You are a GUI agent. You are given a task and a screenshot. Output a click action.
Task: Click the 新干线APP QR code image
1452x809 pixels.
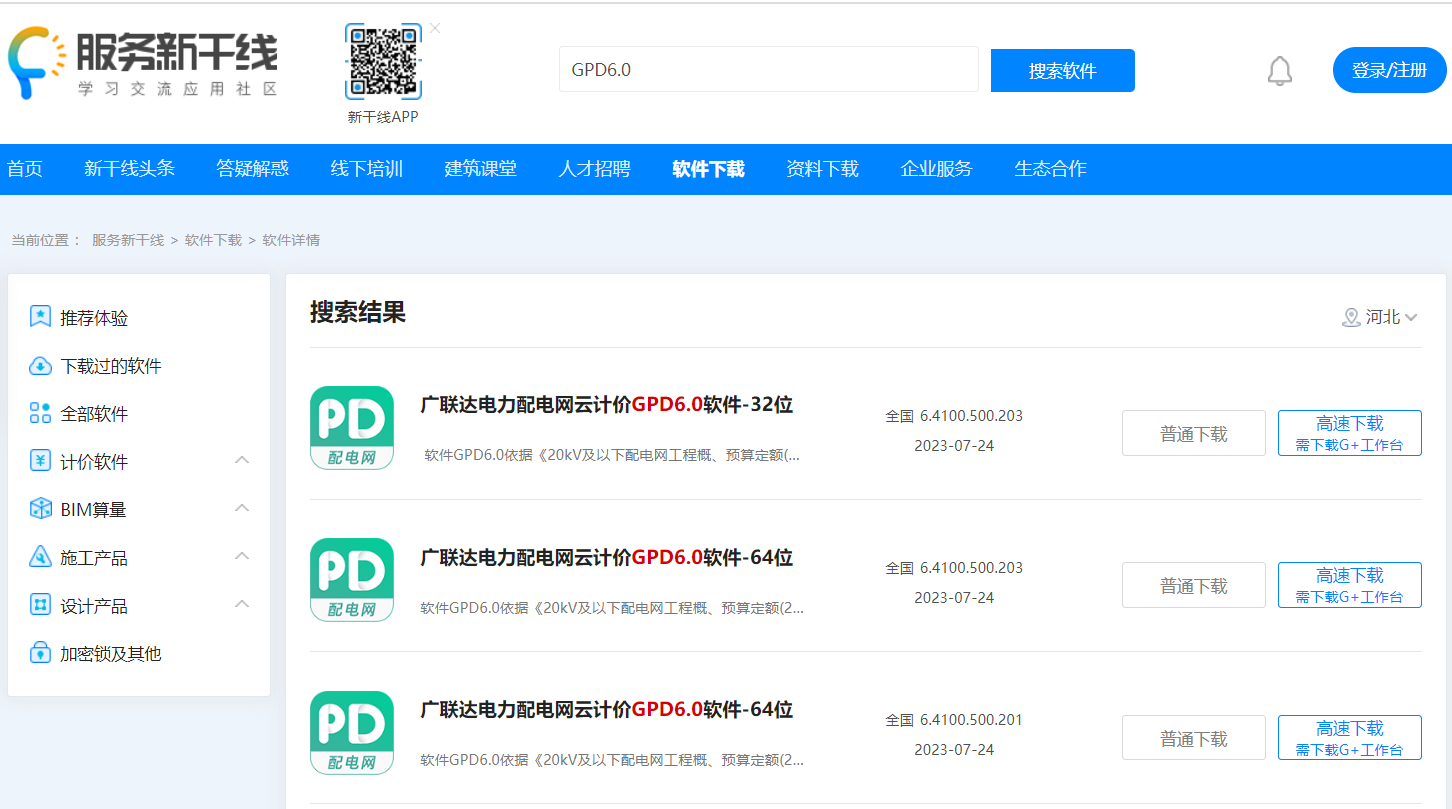[x=383, y=62]
